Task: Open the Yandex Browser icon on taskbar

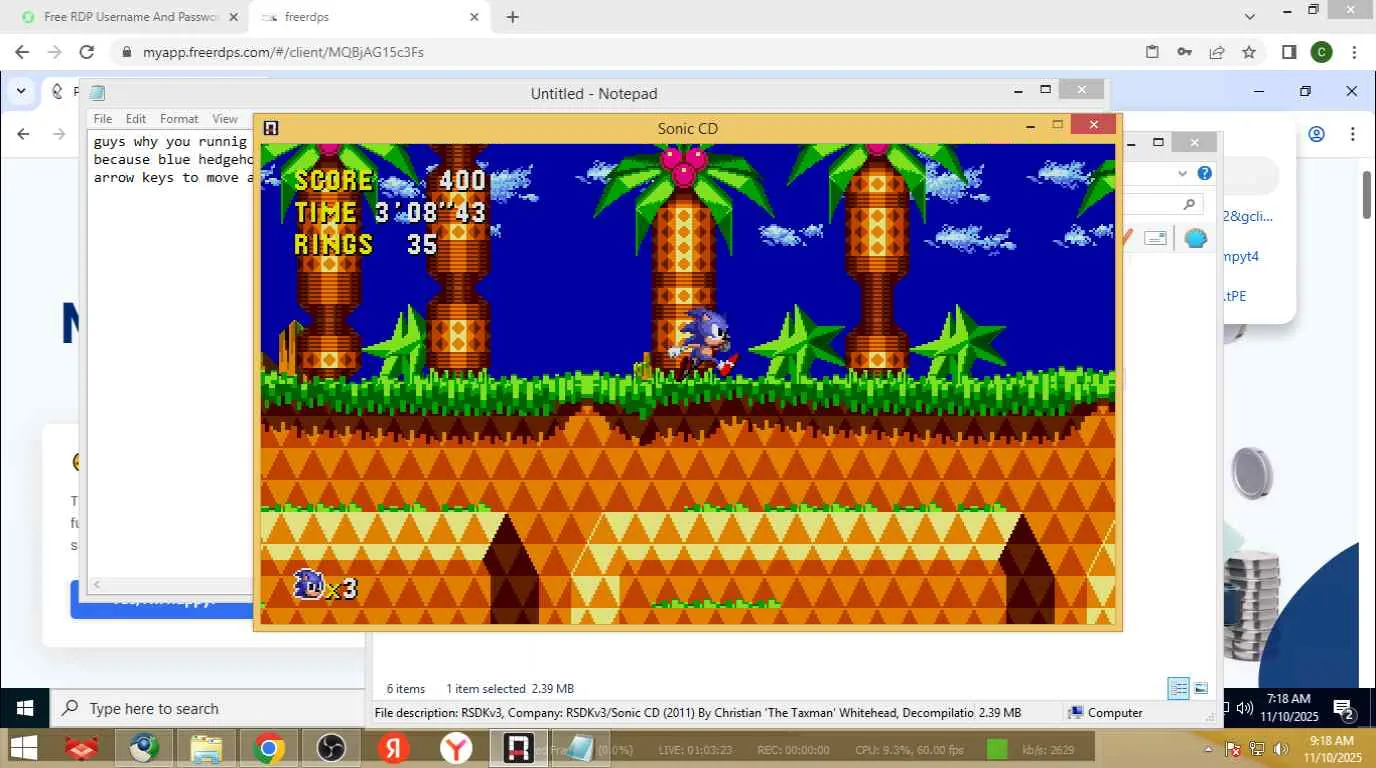Action: (x=456, y=748)
